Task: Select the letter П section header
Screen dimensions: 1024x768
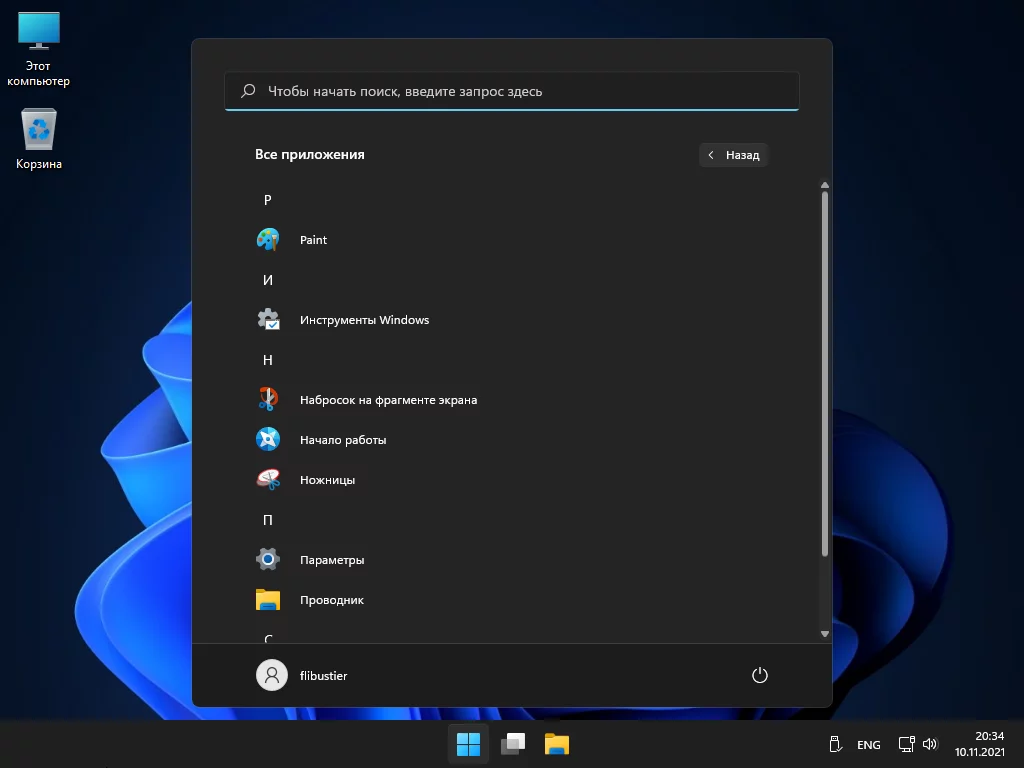Action: 267,520
